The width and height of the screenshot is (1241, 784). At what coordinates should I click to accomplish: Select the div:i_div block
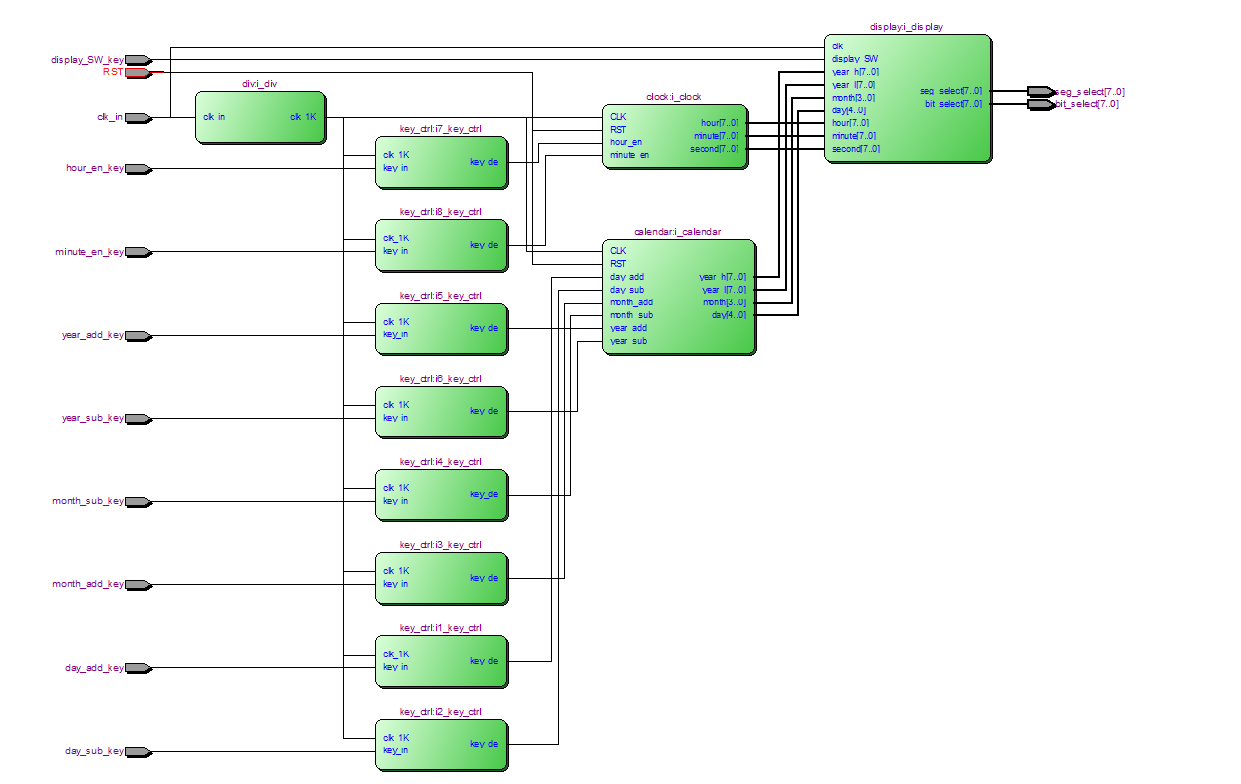coord(259,117)
